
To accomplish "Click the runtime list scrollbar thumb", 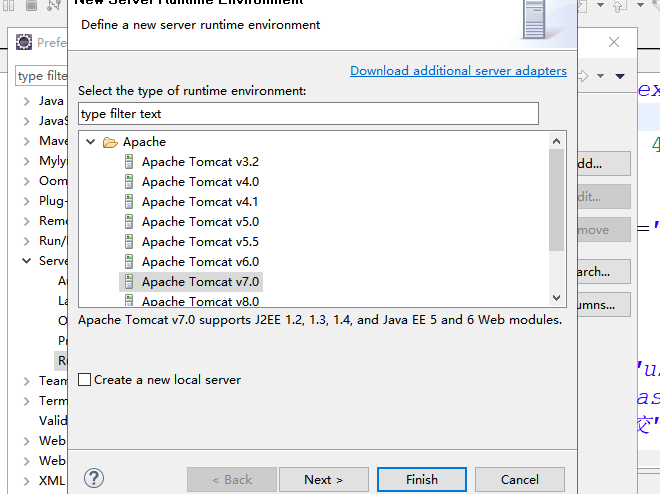I will pos(556,200).
